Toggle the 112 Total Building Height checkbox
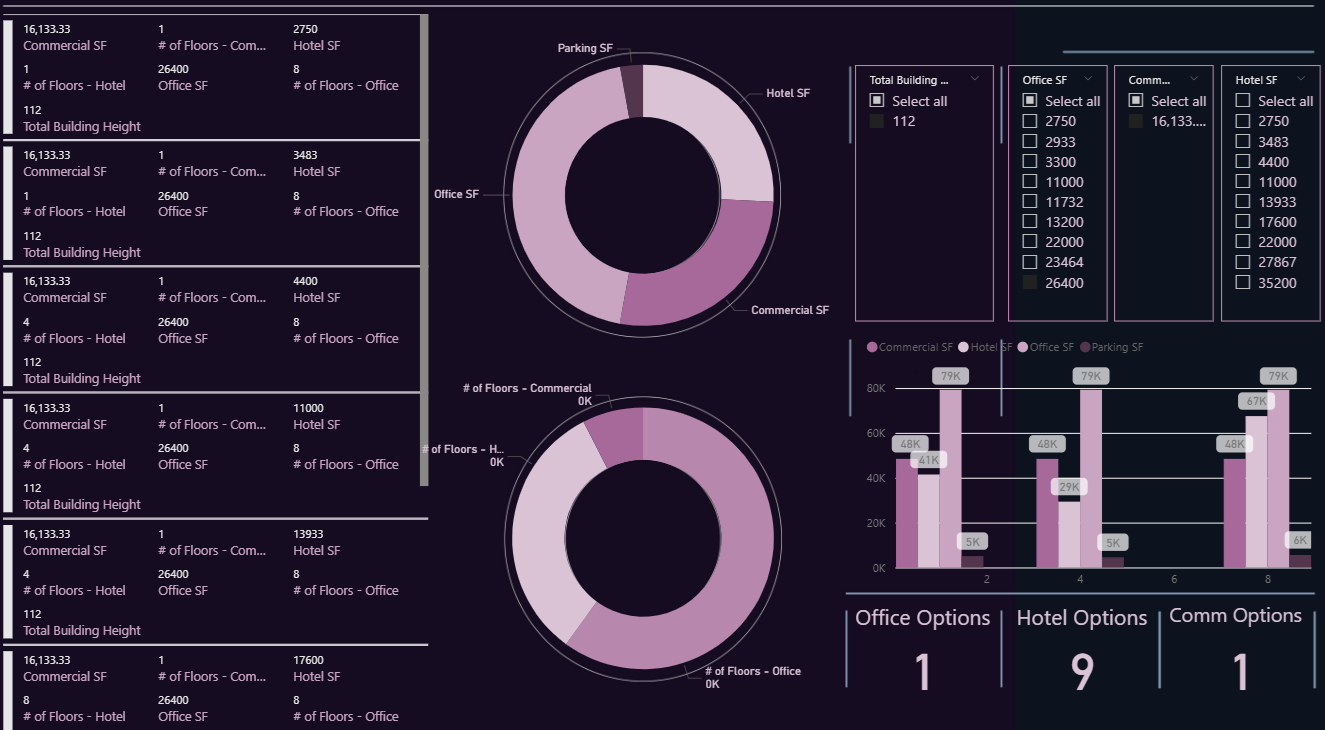The height and width of the screenshot is (730, 1325). click(877, 121)
